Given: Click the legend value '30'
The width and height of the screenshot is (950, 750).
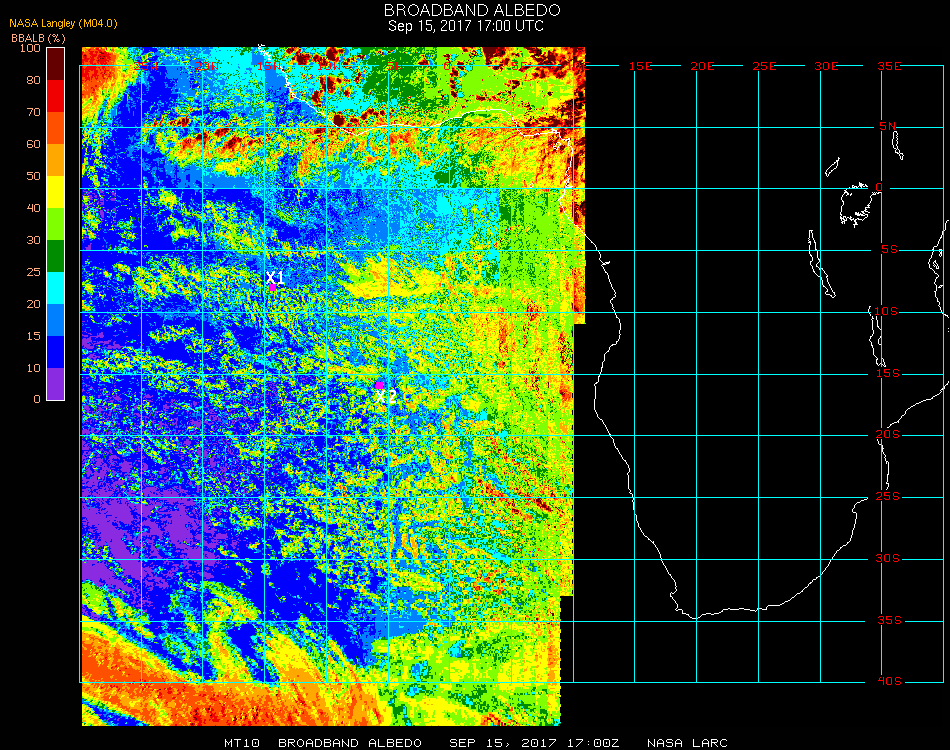Looking at the screenshot, I should click(33, 241).
